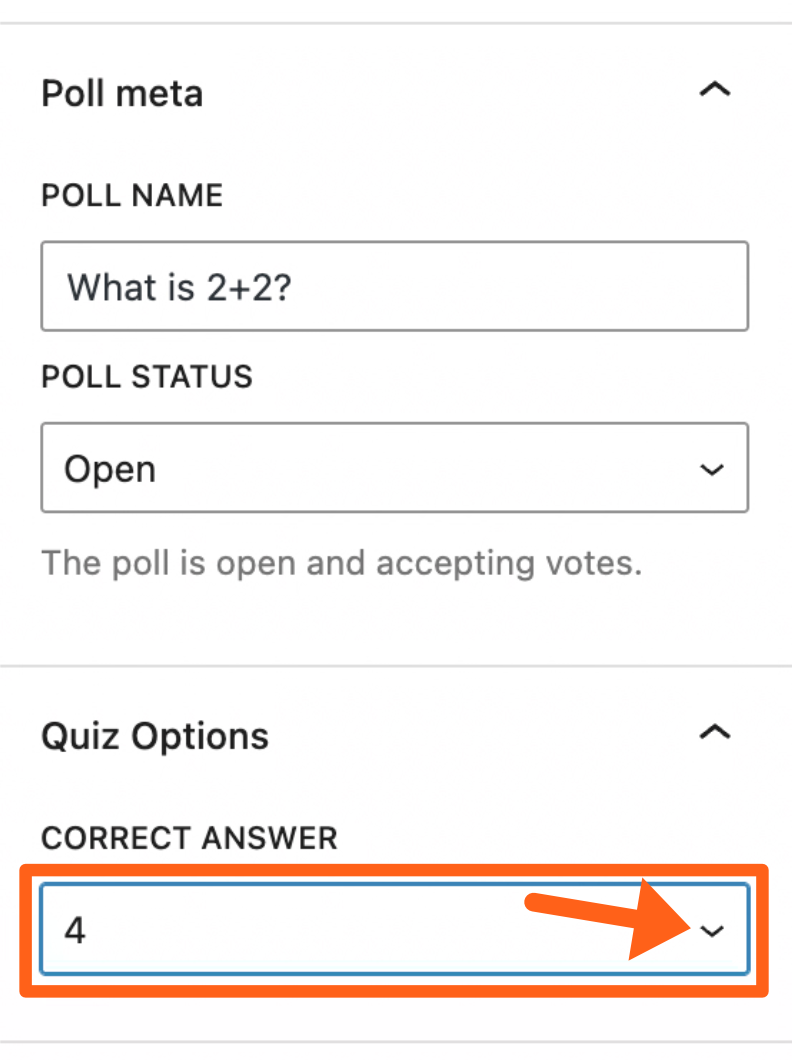
Task: Toggle the Poll meta heading
Action: 122,94
